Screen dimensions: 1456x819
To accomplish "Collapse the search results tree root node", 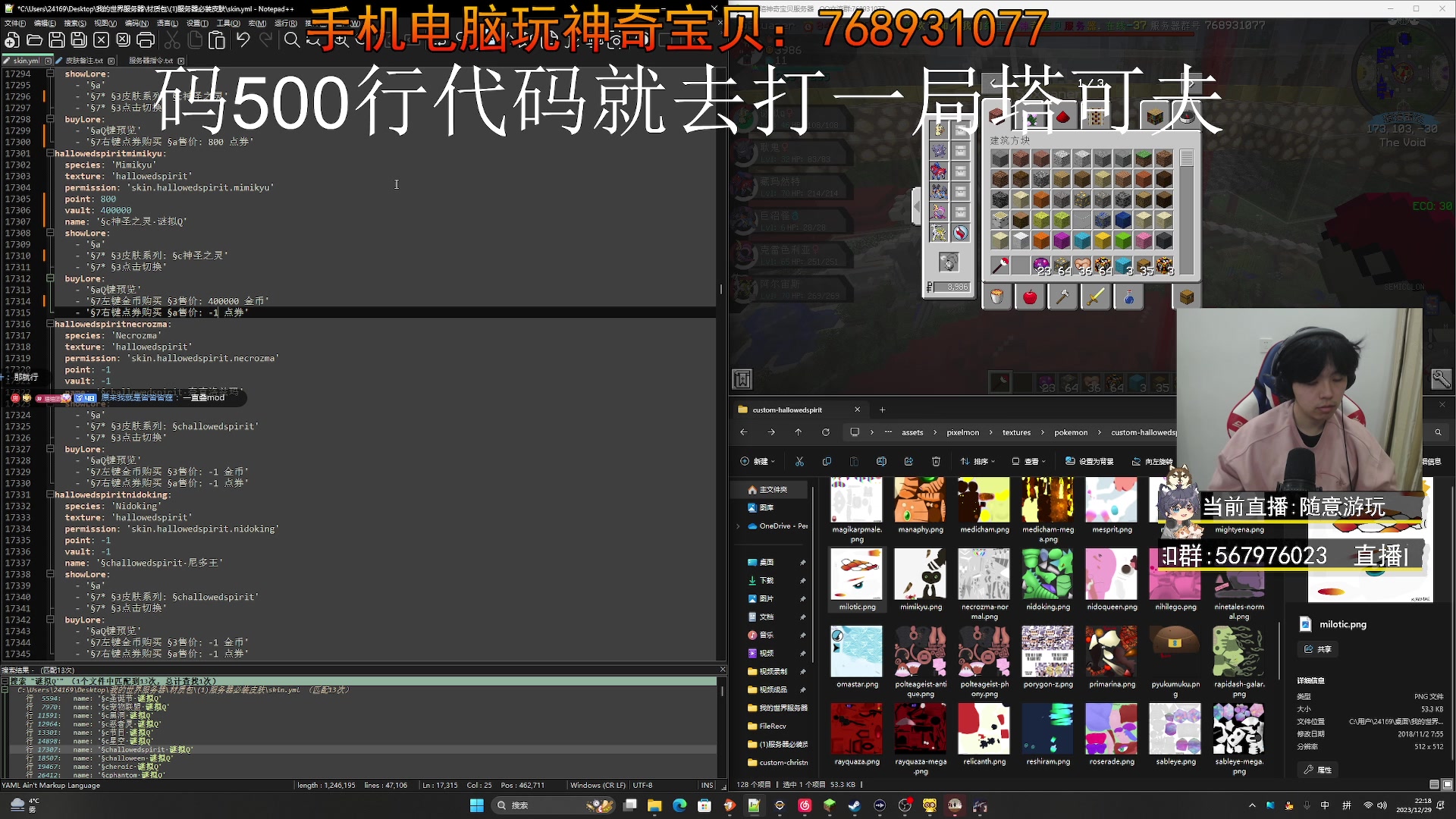I will (x=5, y=681).
